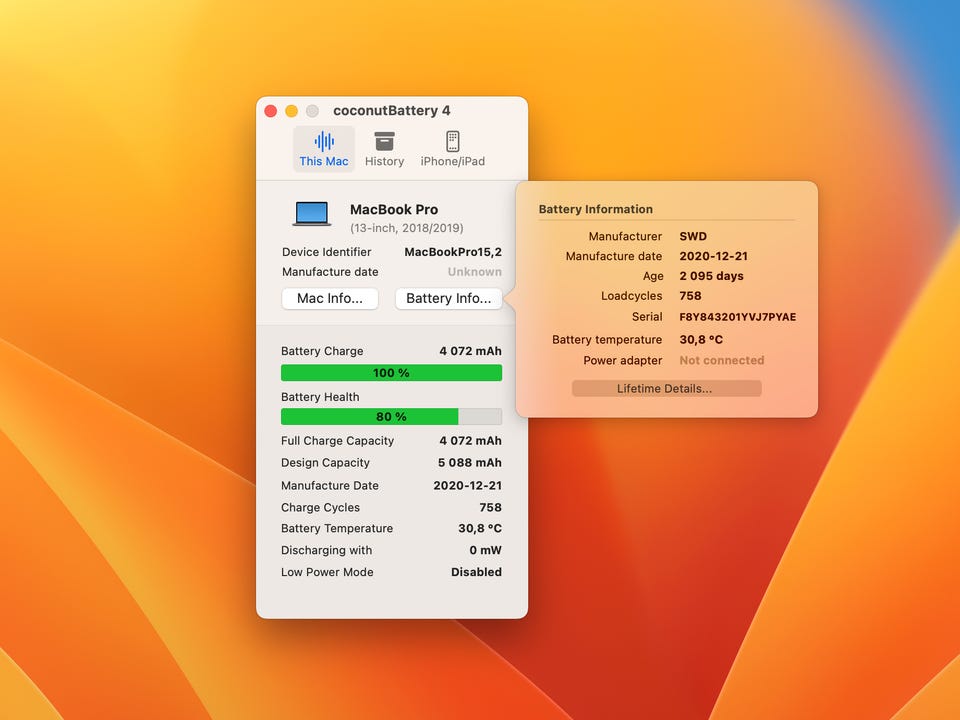Screen dimensions: 960x720
Task: Open Lifetime Details... in the popover
Action: (667, 388)
